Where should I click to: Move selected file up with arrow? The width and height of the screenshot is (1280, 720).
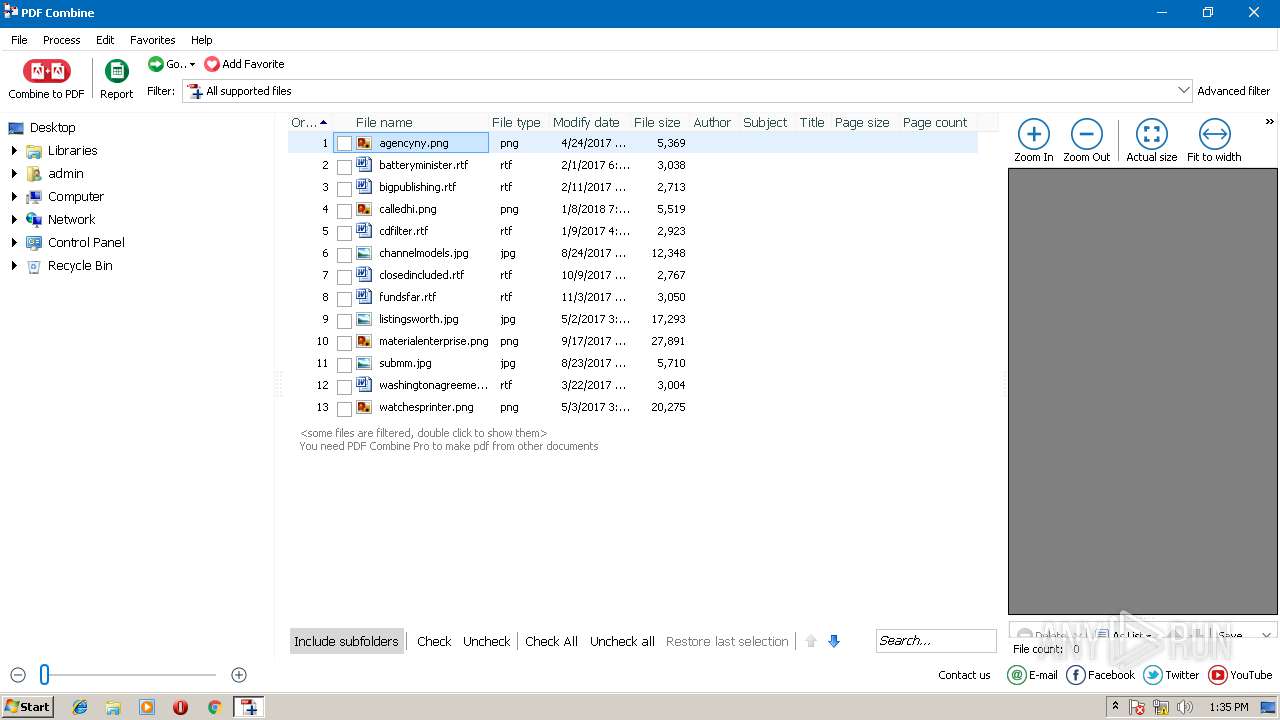[811, 642]
